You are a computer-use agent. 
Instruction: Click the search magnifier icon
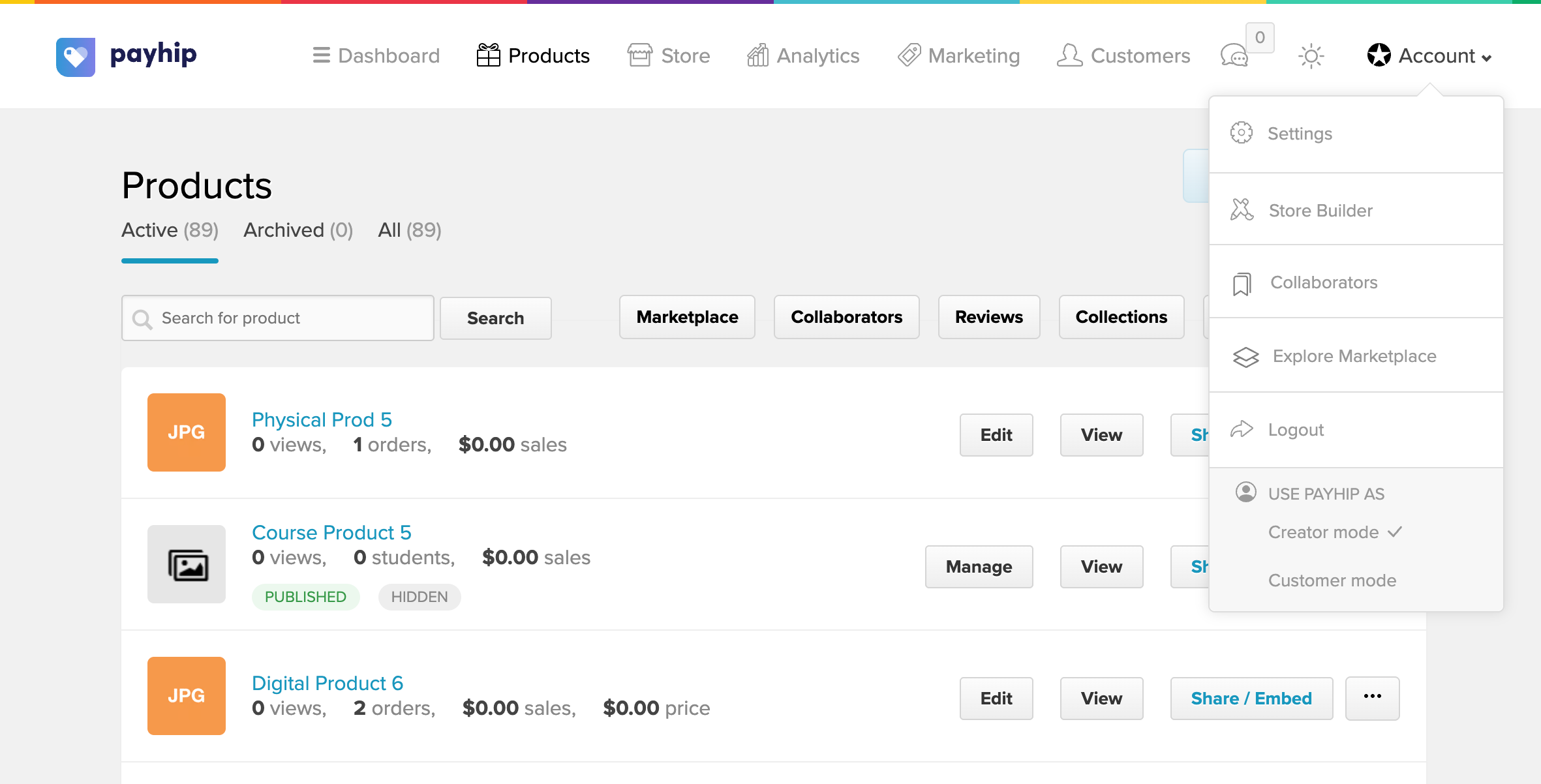pos(142,319)
